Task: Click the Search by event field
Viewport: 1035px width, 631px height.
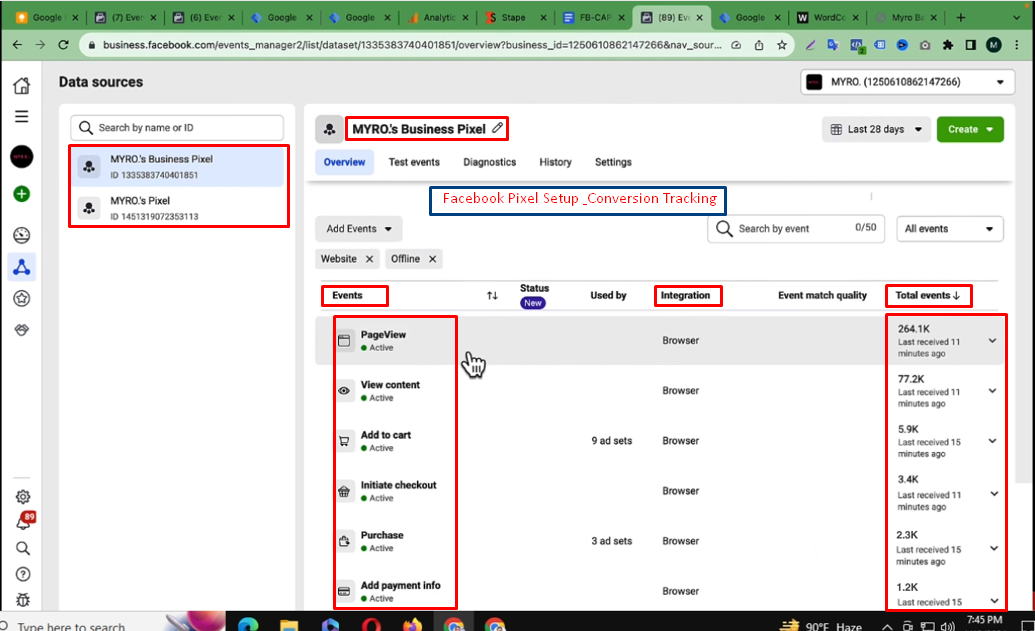Action: pyautogui.click(x=795, y=228)
